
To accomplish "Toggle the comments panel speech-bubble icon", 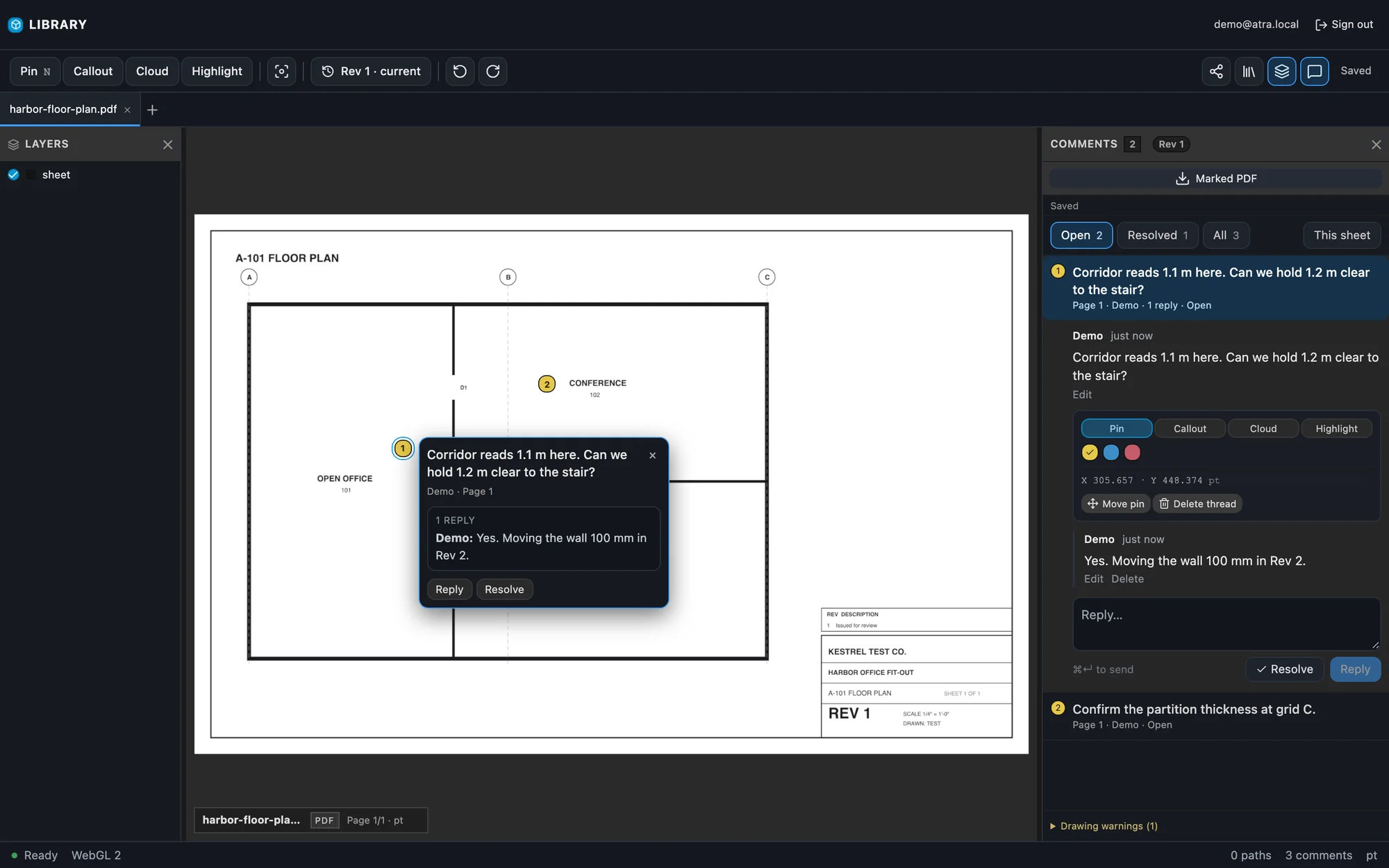I will [x=1315, y=72].
